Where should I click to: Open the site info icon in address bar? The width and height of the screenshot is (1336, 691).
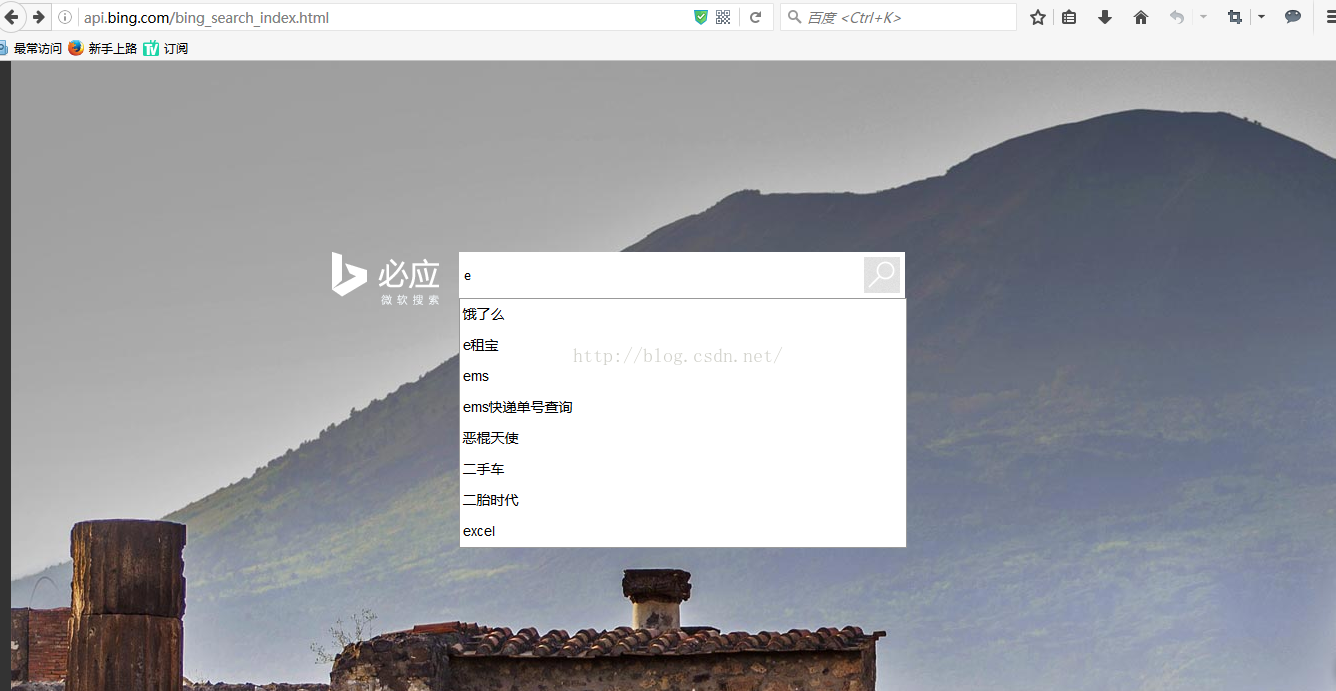[65, 17]
